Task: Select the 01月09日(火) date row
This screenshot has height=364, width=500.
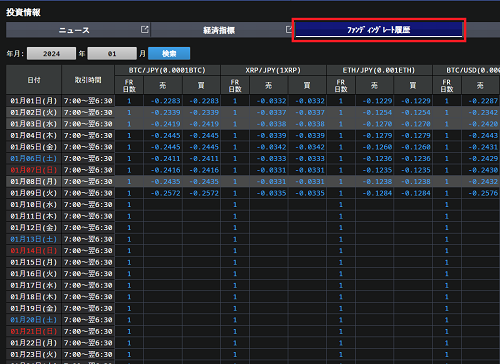Action: pos(34,193)
